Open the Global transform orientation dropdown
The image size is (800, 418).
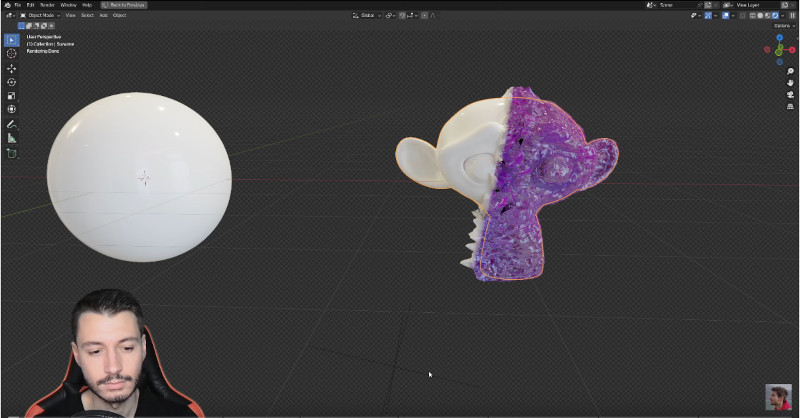(x=367, y=15)
